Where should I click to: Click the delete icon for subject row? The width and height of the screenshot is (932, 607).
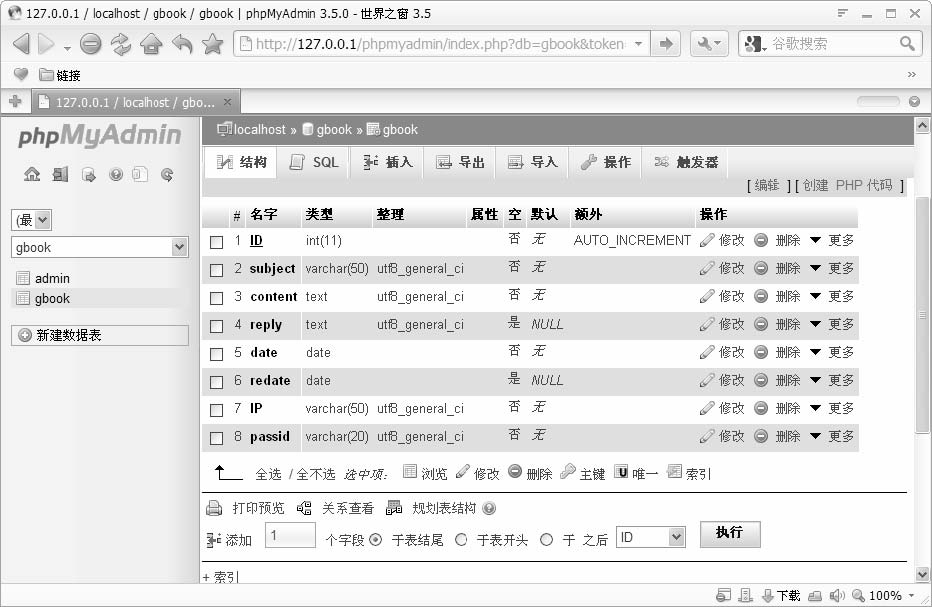761,268
